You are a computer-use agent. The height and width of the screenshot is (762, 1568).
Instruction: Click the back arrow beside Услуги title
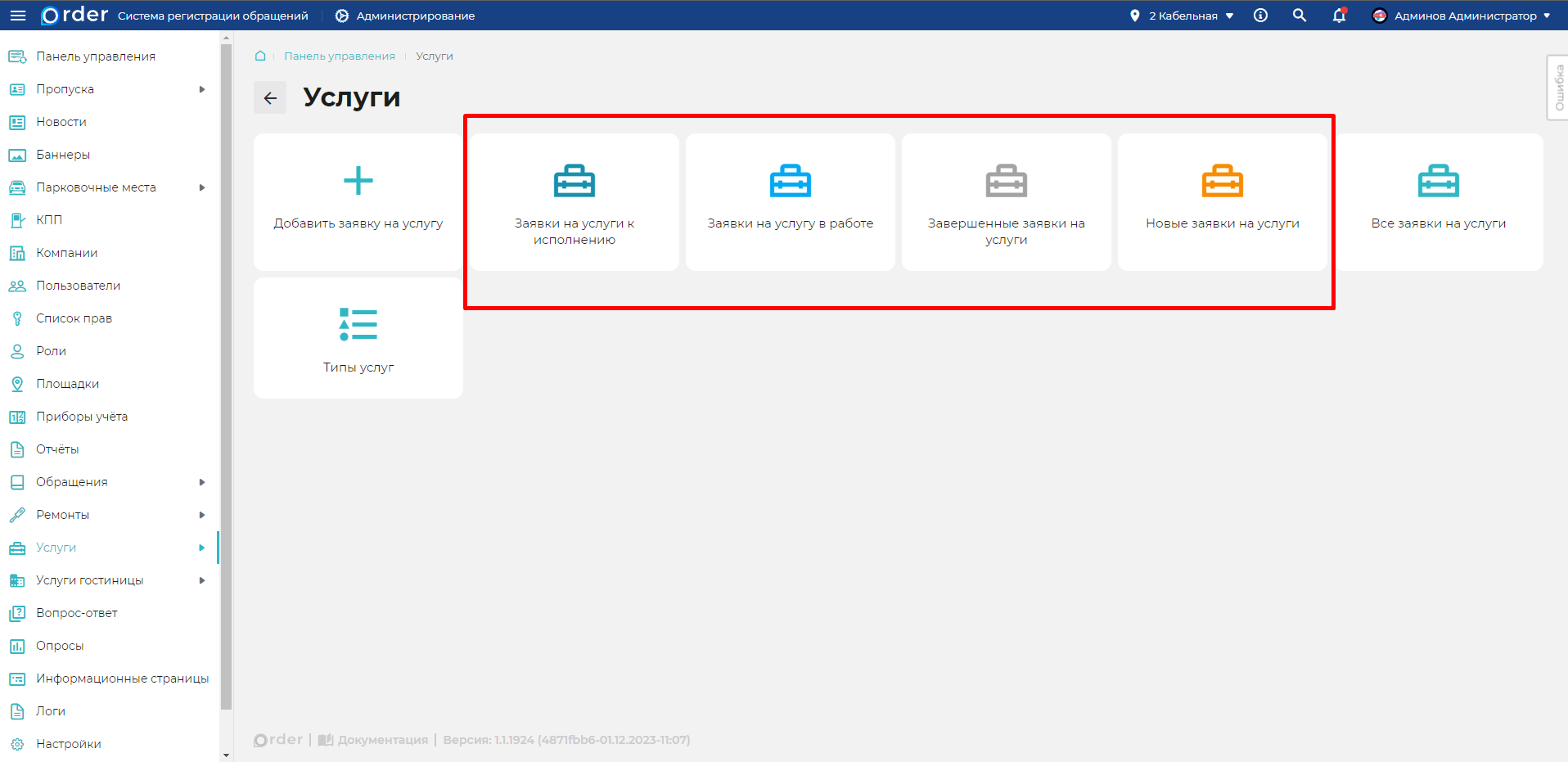pos(270,98)
